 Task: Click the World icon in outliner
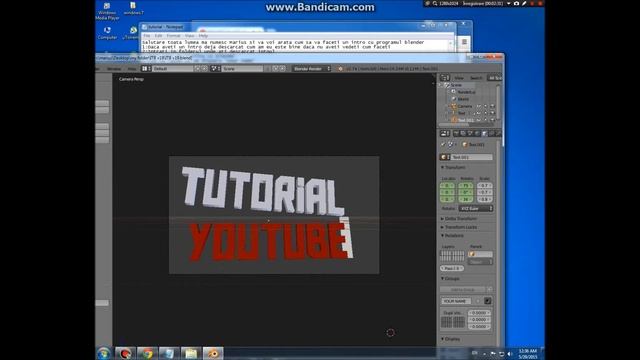453,99
